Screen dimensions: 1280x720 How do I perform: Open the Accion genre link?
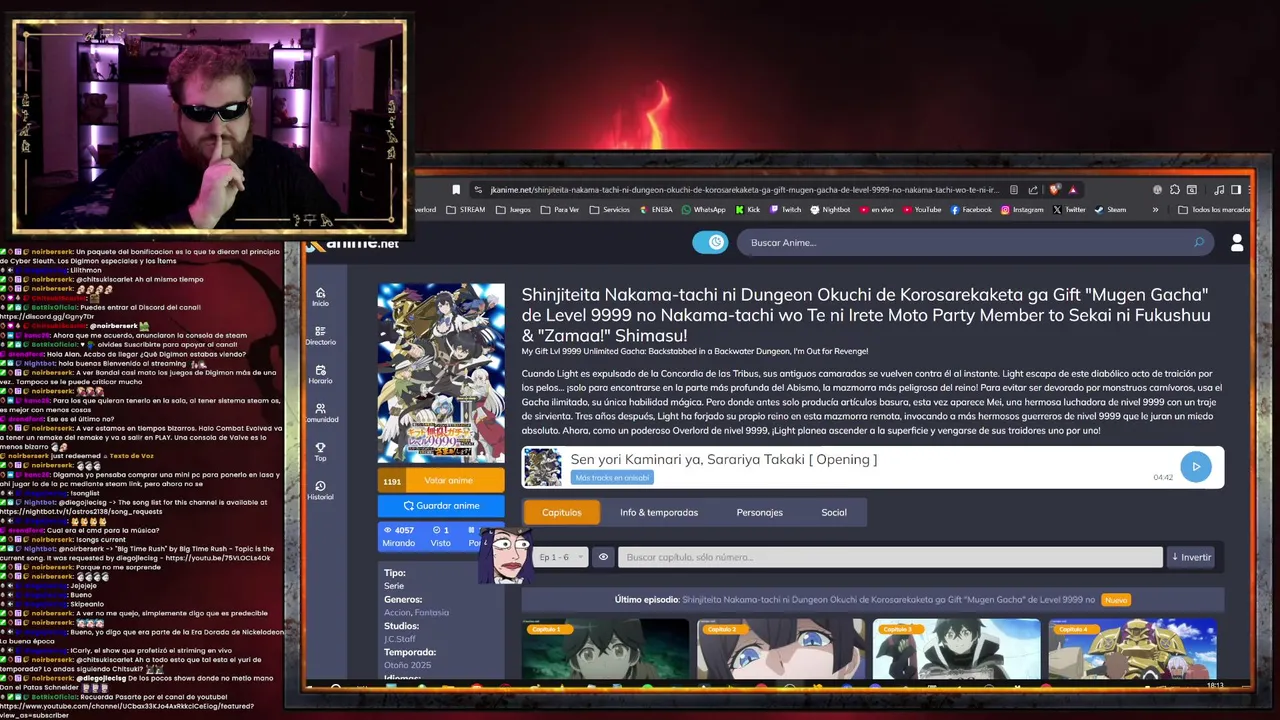click(397, 612)
